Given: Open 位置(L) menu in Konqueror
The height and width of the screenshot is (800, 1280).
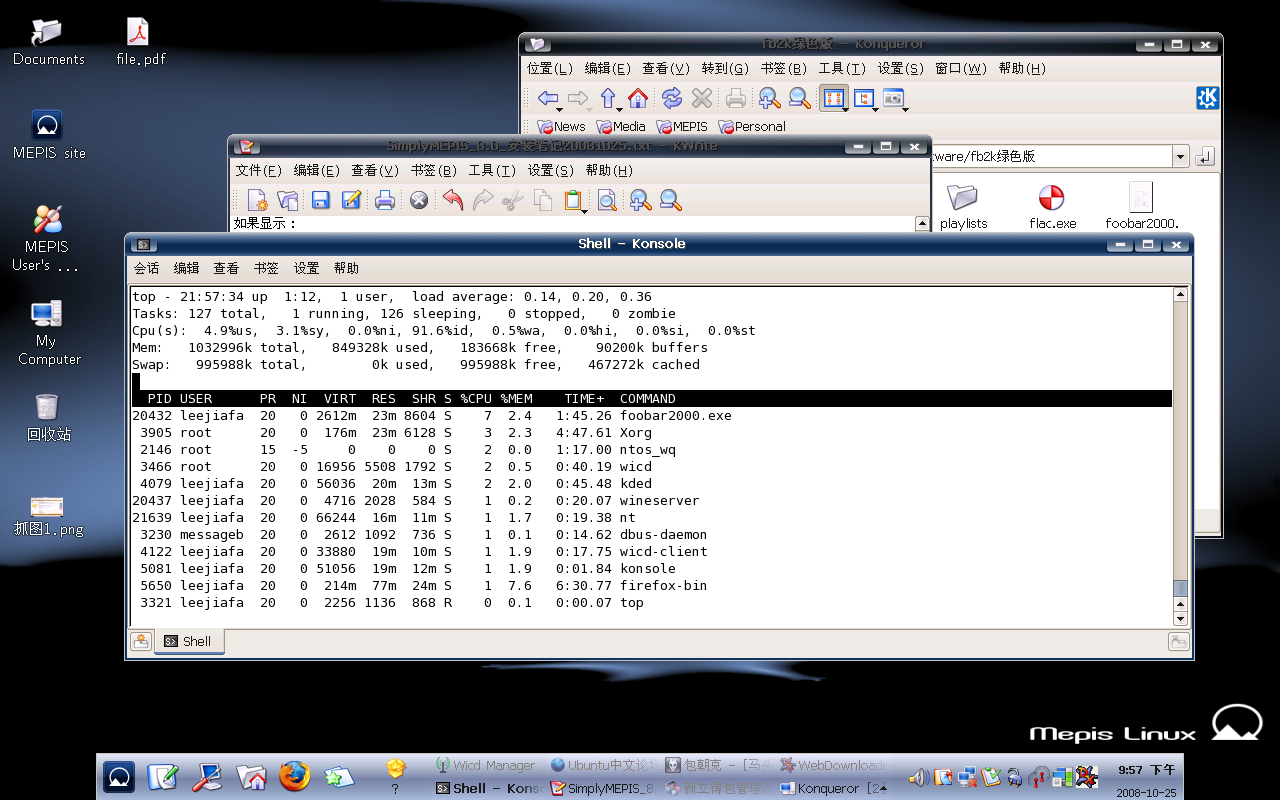Looking at the screenshot, I should point(550,68).
